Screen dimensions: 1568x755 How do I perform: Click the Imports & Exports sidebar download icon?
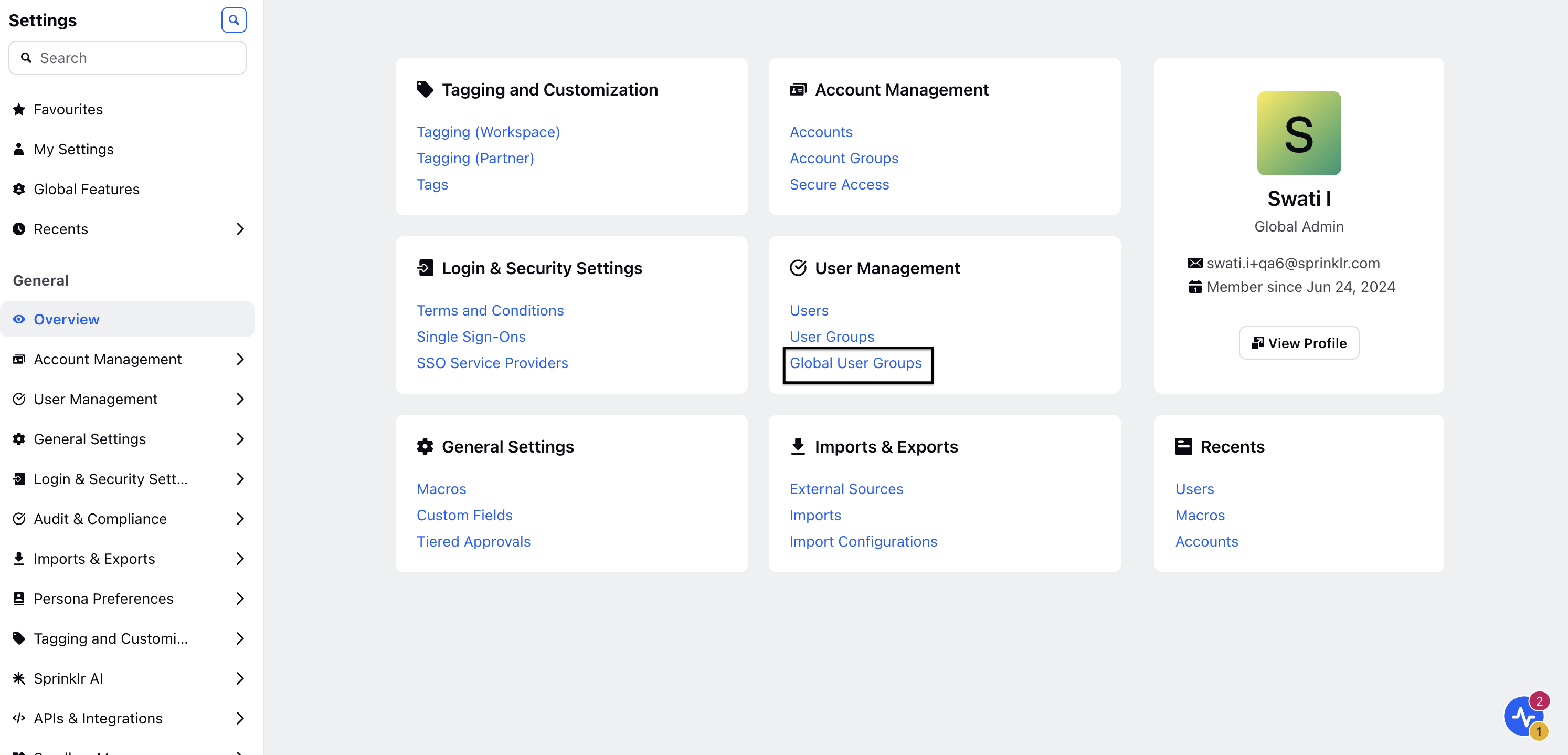point(19,558)
